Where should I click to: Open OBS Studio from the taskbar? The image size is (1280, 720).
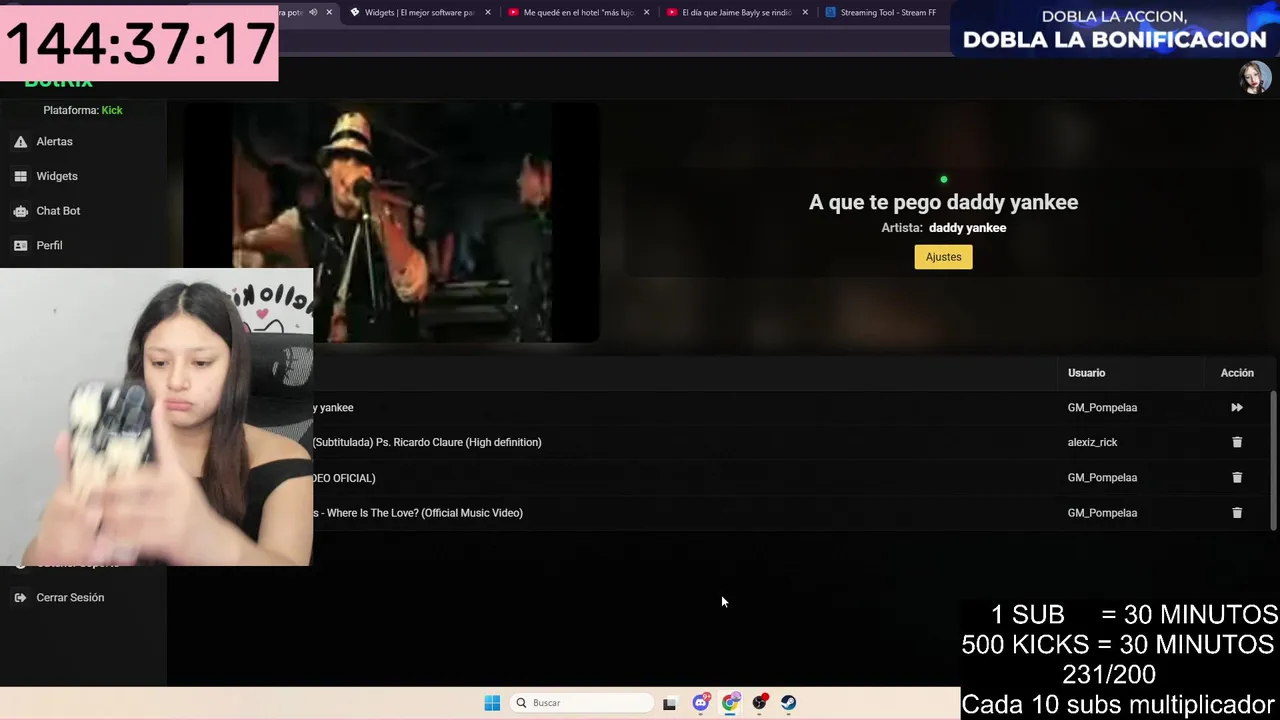[760, 703]
